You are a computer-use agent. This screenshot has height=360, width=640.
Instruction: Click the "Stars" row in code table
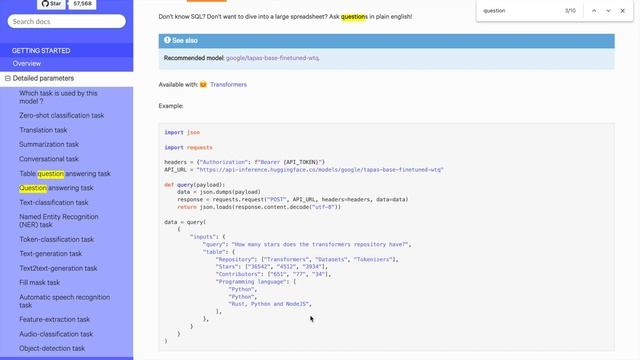tap(272, 267)
